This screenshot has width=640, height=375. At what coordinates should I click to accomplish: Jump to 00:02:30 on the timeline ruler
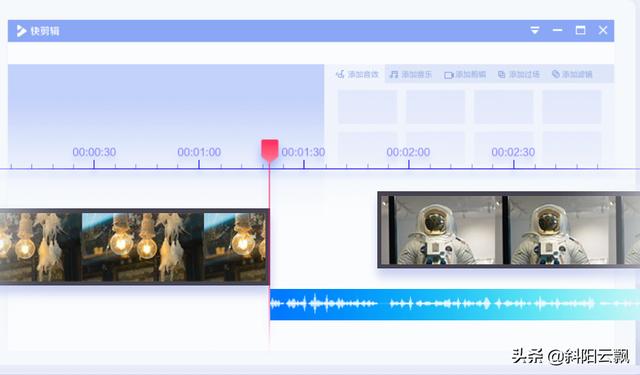(x=513, y=152)
